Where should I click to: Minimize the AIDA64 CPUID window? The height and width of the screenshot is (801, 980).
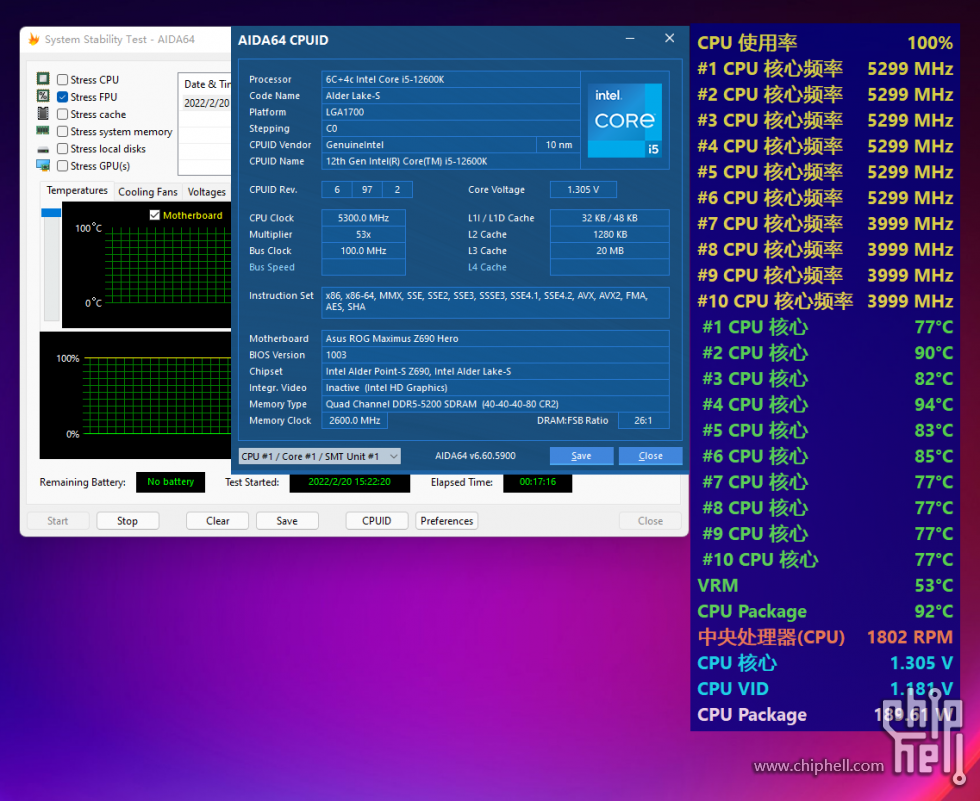point(630,39)
